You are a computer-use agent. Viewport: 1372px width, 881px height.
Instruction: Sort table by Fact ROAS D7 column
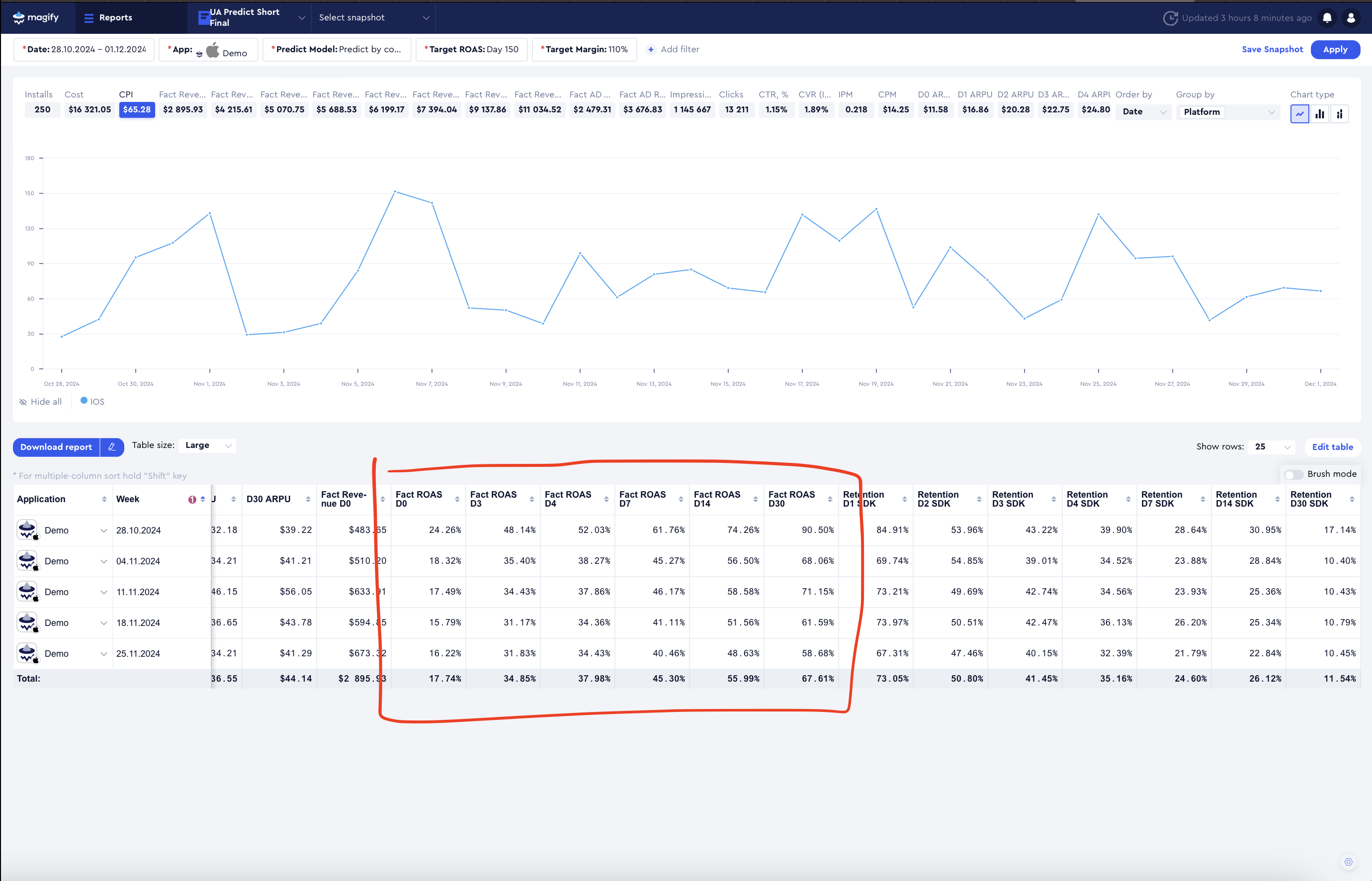point(681,500)
